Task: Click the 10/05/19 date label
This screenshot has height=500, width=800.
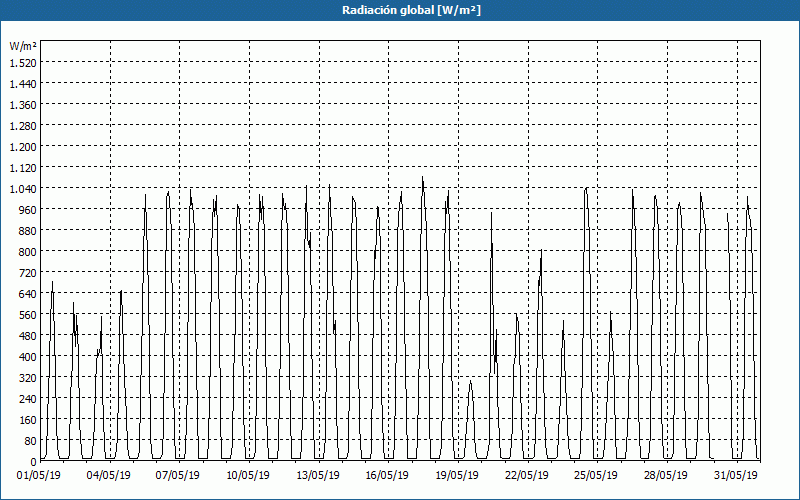Action: point(248,475)
